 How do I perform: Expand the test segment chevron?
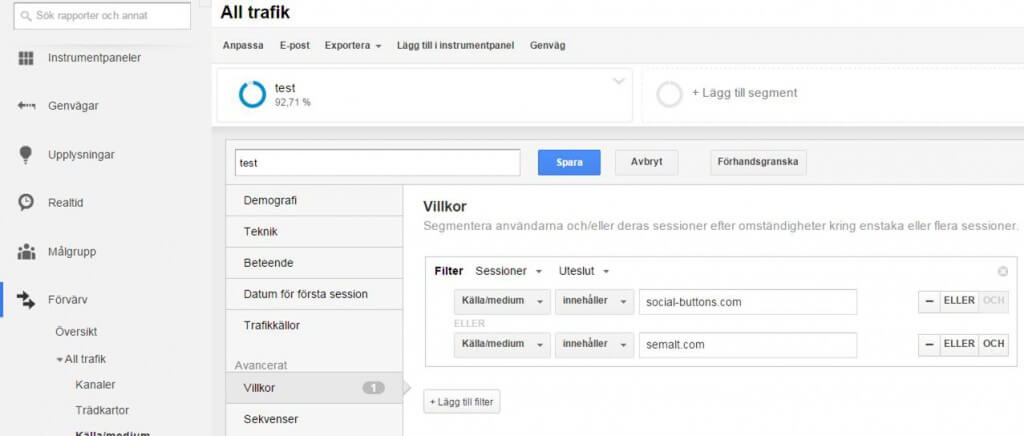pos(618,81)
